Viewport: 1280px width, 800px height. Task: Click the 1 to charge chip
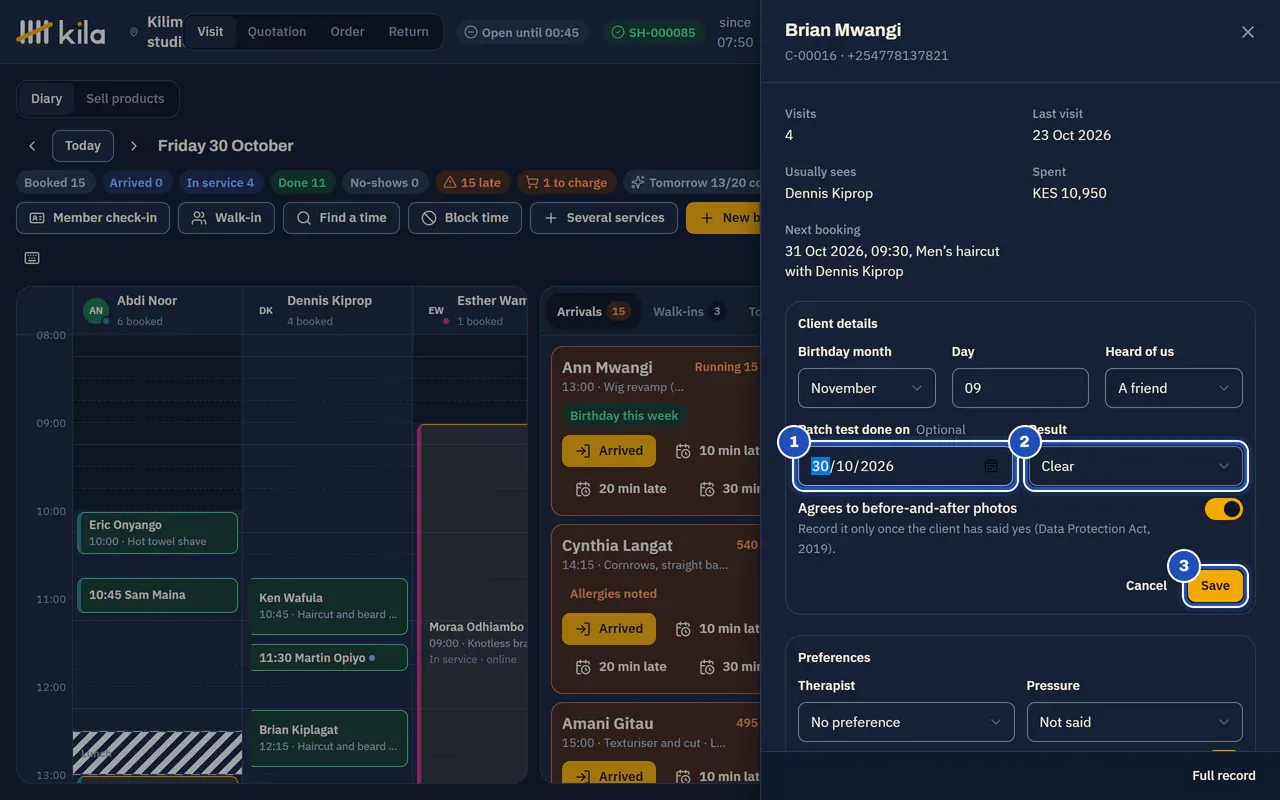coord(567,183)
